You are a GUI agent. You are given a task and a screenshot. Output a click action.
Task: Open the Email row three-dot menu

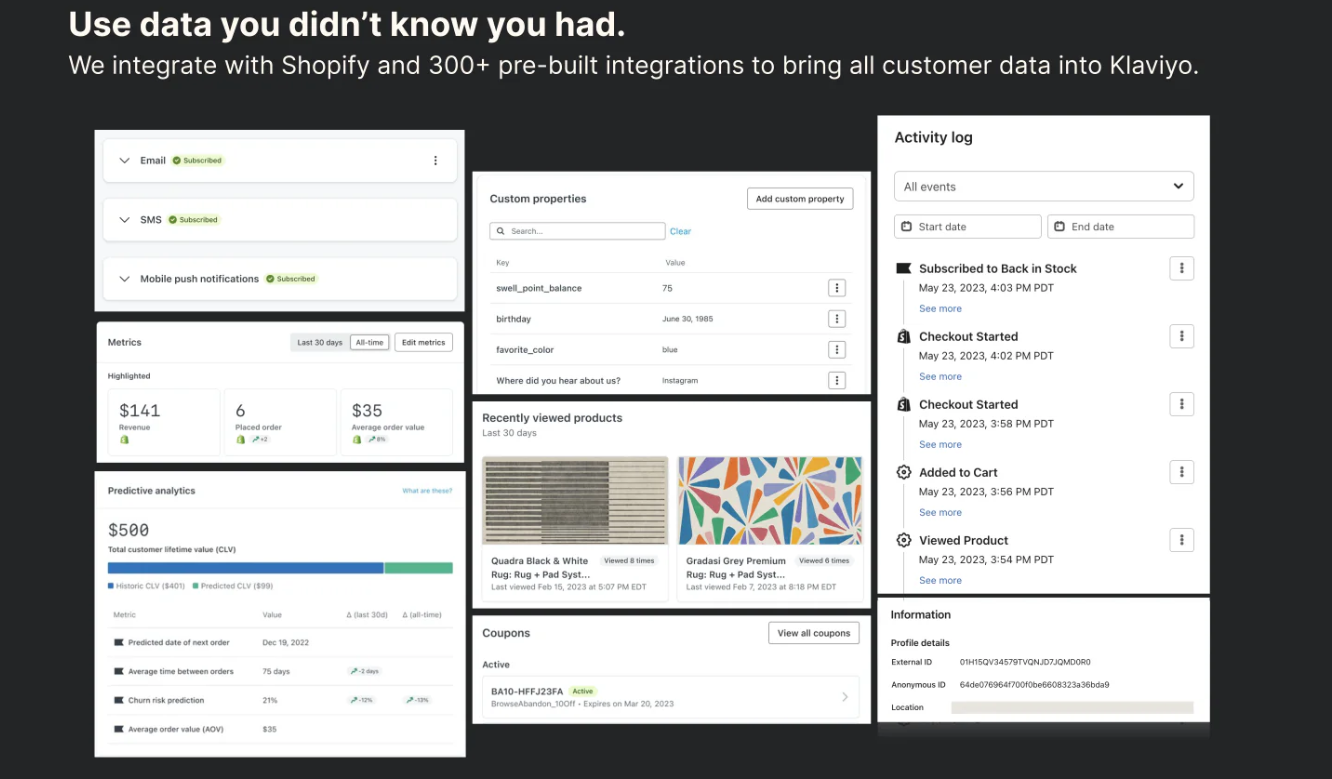point(435,160)
